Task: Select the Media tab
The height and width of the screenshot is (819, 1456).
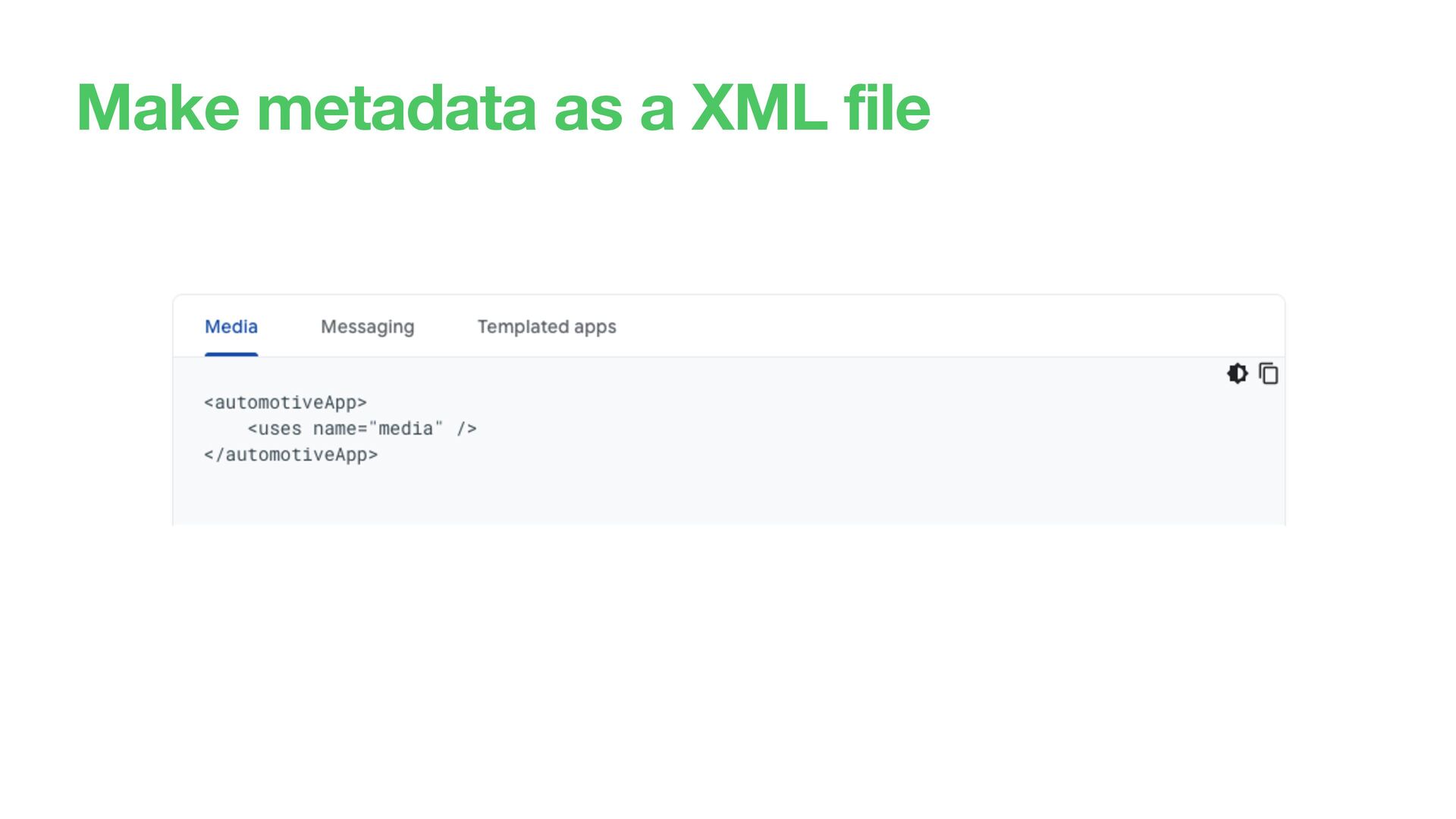Action: point(231,327)
